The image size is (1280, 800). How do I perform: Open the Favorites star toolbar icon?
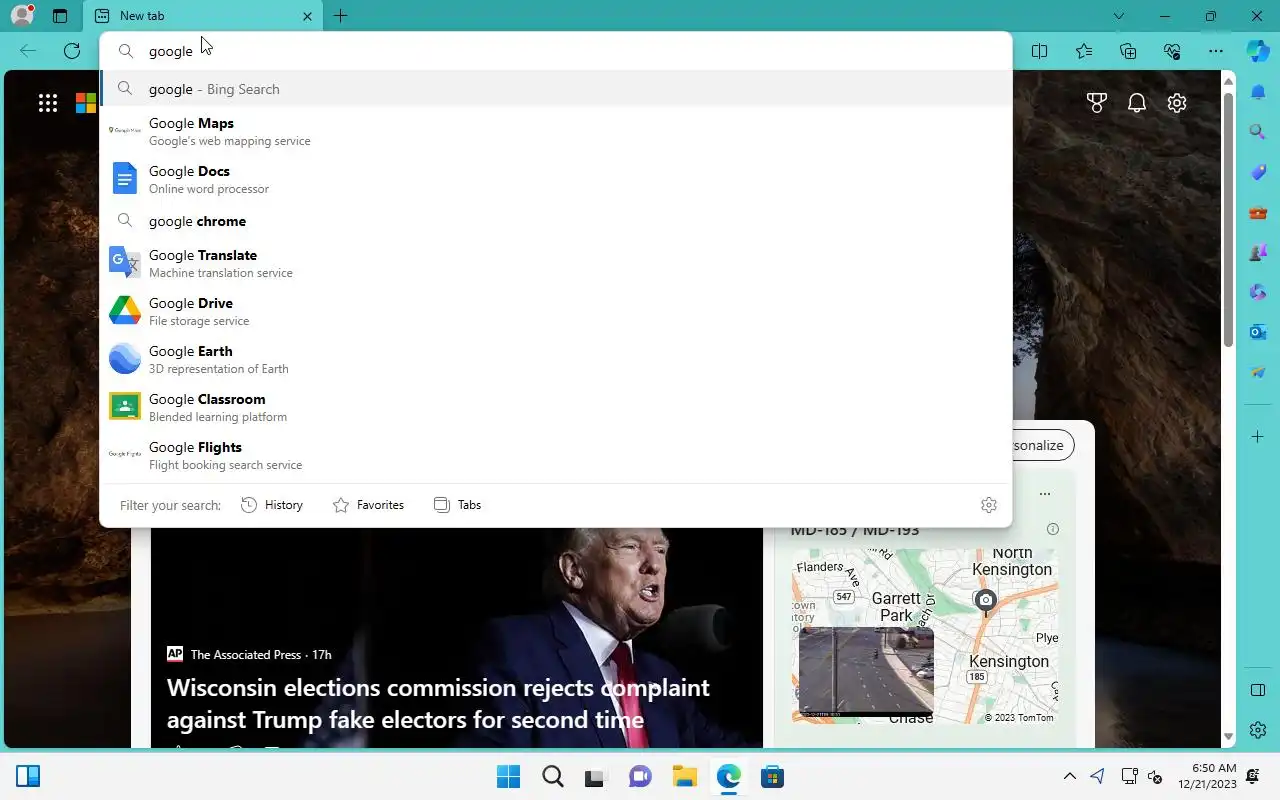1084,51
